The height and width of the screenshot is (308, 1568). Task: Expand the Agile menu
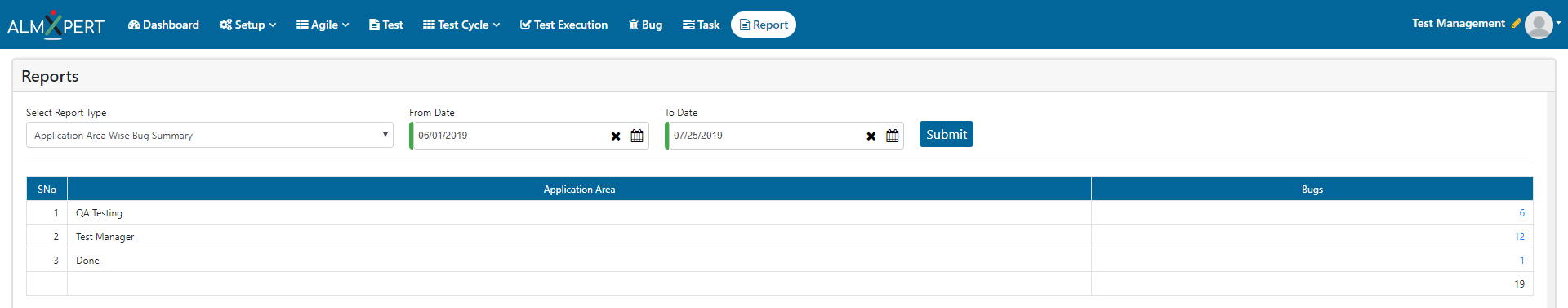[323, 25]
